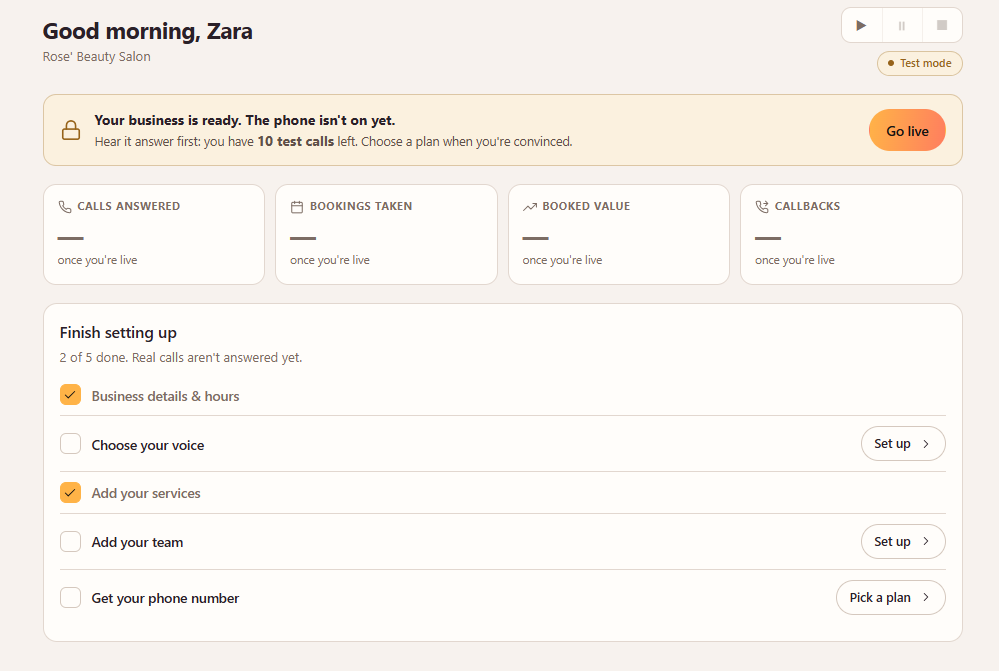This screenshot has width=999, height=671.
Task: Select the Choose your voice label
Action: 148,445
